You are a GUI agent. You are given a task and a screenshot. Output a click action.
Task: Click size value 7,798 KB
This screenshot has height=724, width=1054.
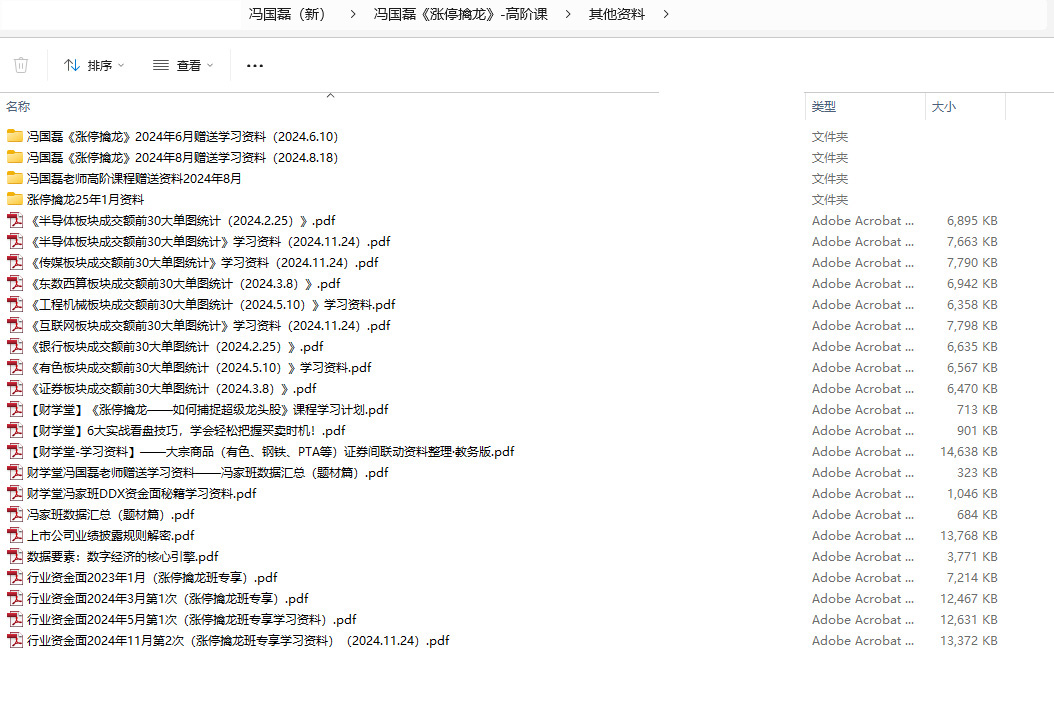pos(972,325)
